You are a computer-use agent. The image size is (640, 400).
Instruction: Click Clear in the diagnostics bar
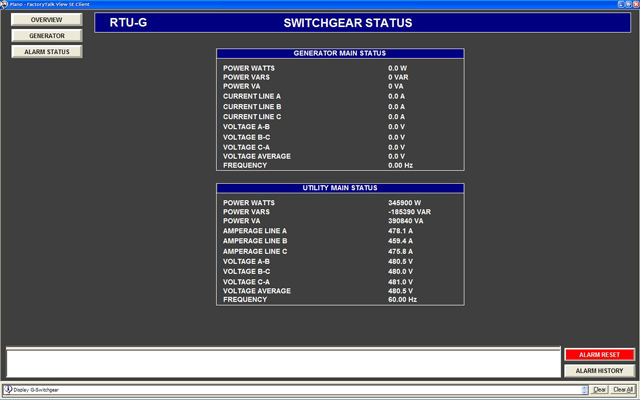click(600, 389)
